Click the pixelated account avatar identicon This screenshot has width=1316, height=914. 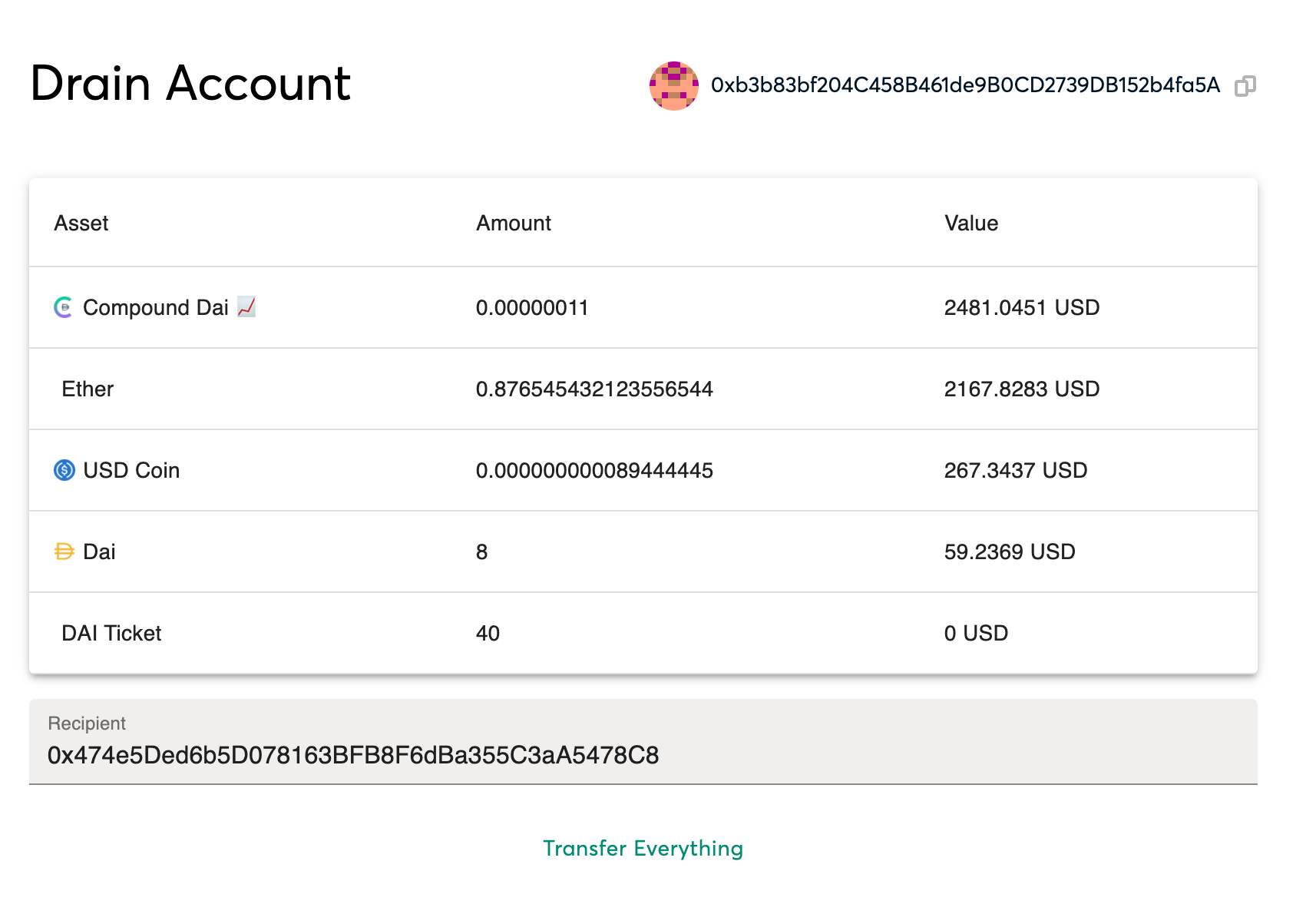tap(674, 86)
